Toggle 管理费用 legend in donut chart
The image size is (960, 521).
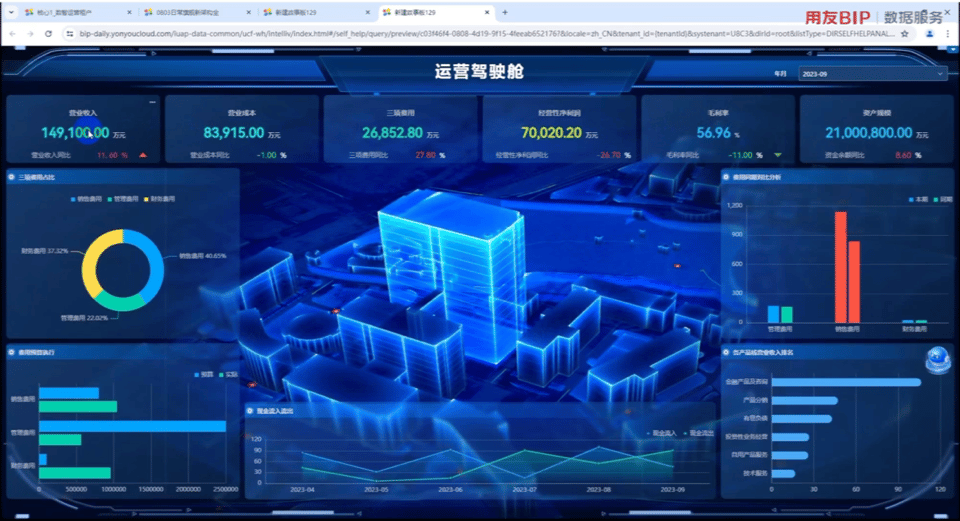(x=122, y=199)
